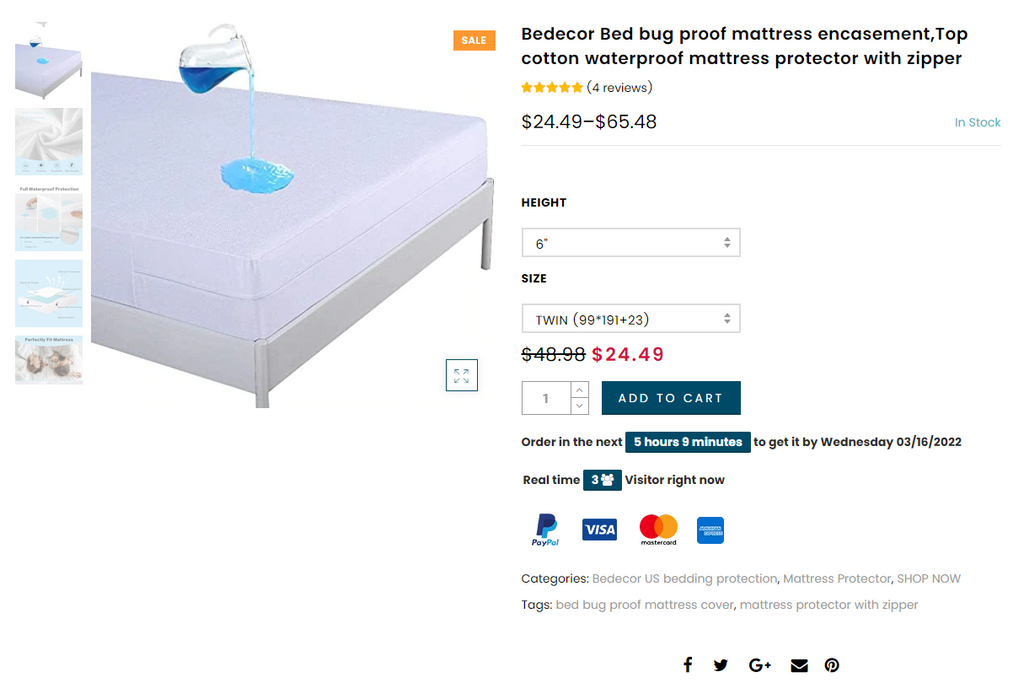
Task: Expand product image to fullscreen
Action: pos(461,376)
